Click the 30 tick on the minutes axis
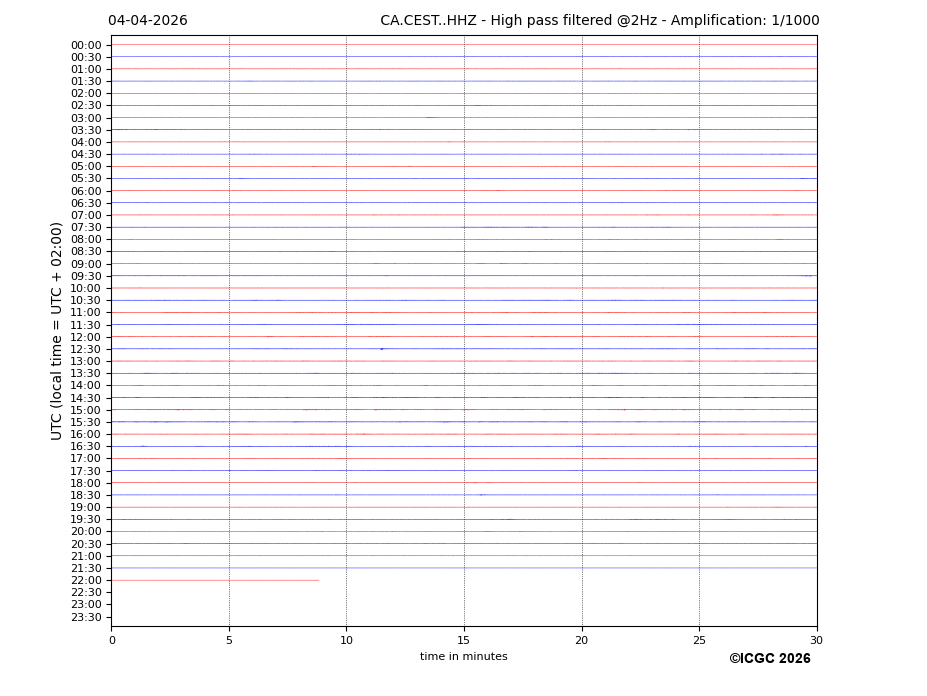This screenshot has width=927, height=696. (x=816, y=640)
